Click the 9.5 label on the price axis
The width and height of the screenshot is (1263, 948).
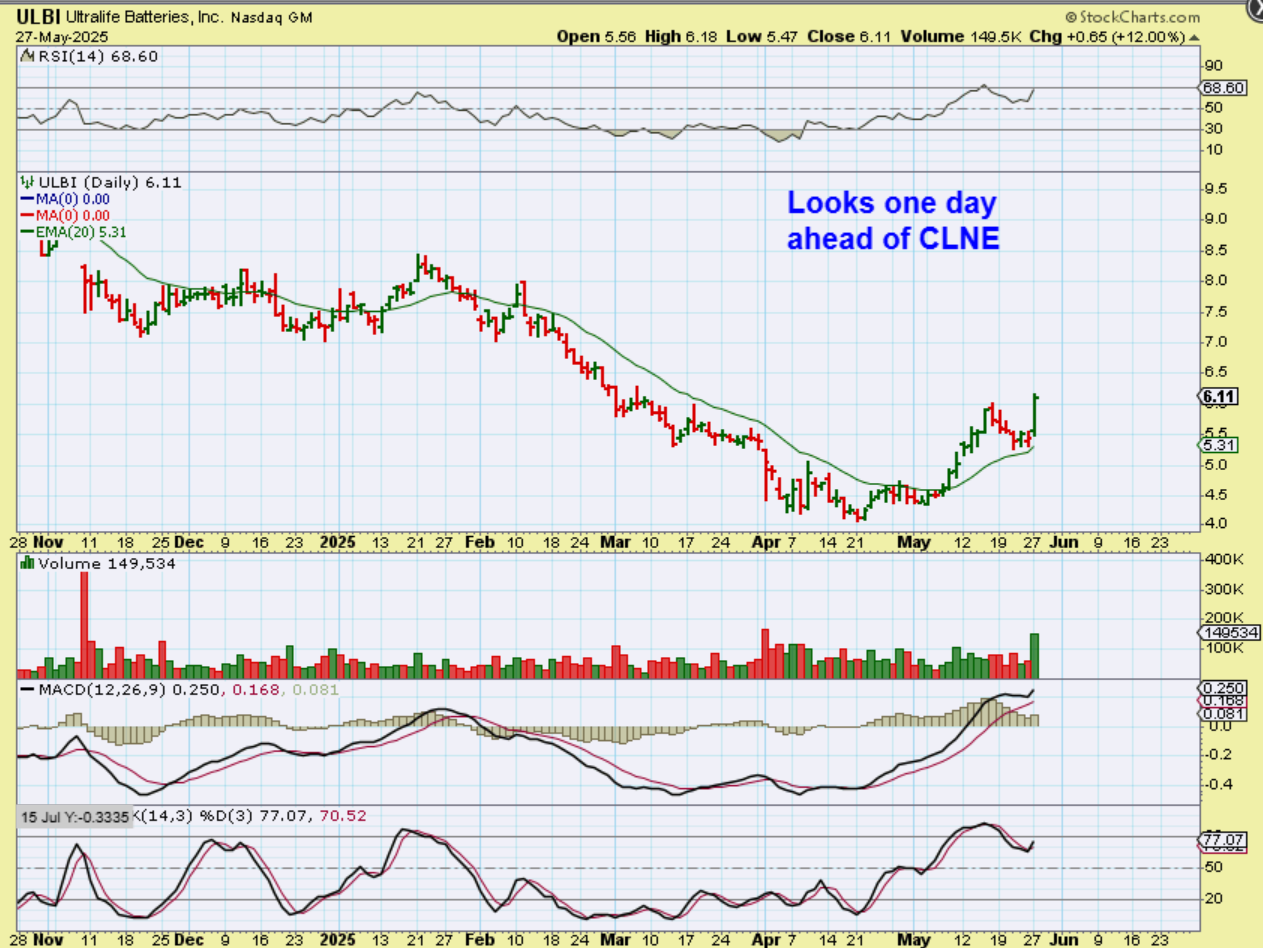pyautogui.click(x=1215, y=188)
